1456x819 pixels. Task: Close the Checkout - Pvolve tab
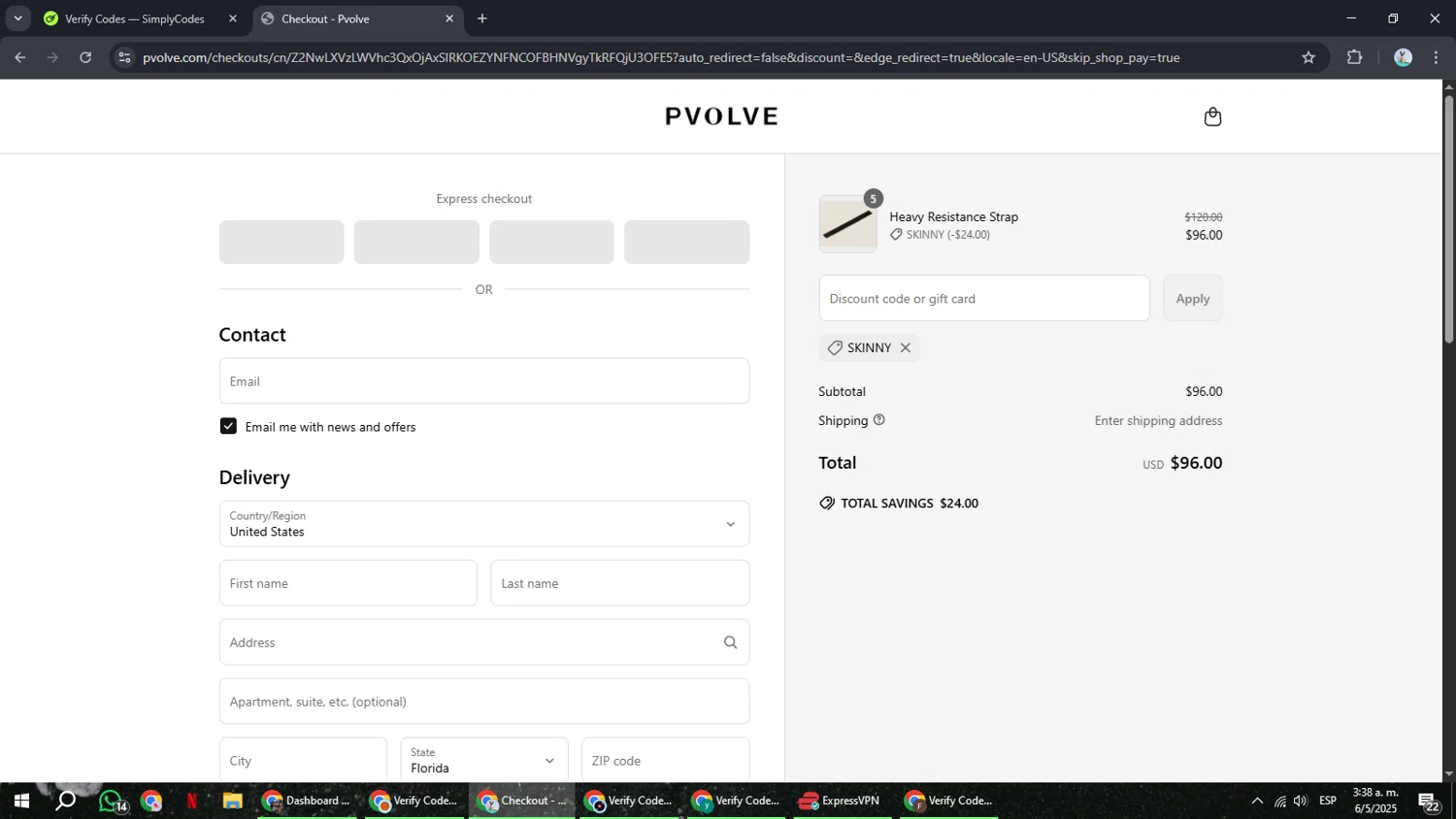449,18
